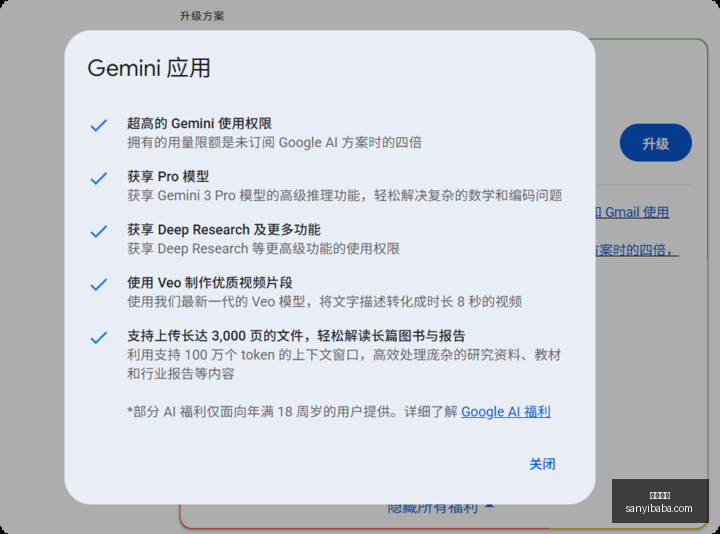Open the Gmail 使用 link in background page
The height and width of the screenshot is (534, 720).
tap(632, 212)
